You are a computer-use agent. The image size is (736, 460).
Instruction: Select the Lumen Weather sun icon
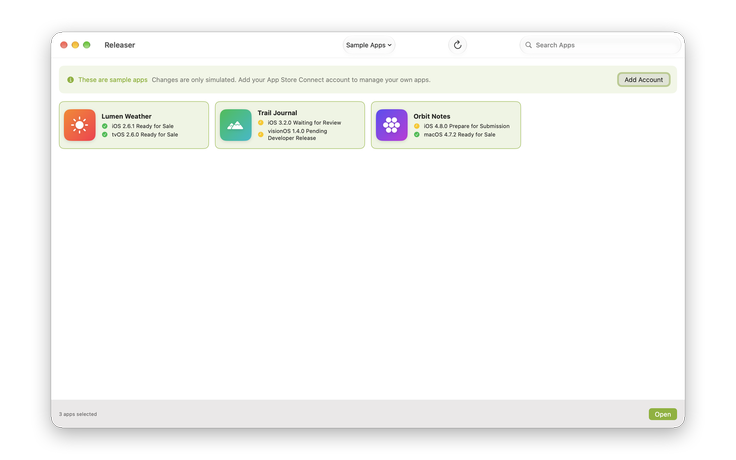(x=80, y=125)
